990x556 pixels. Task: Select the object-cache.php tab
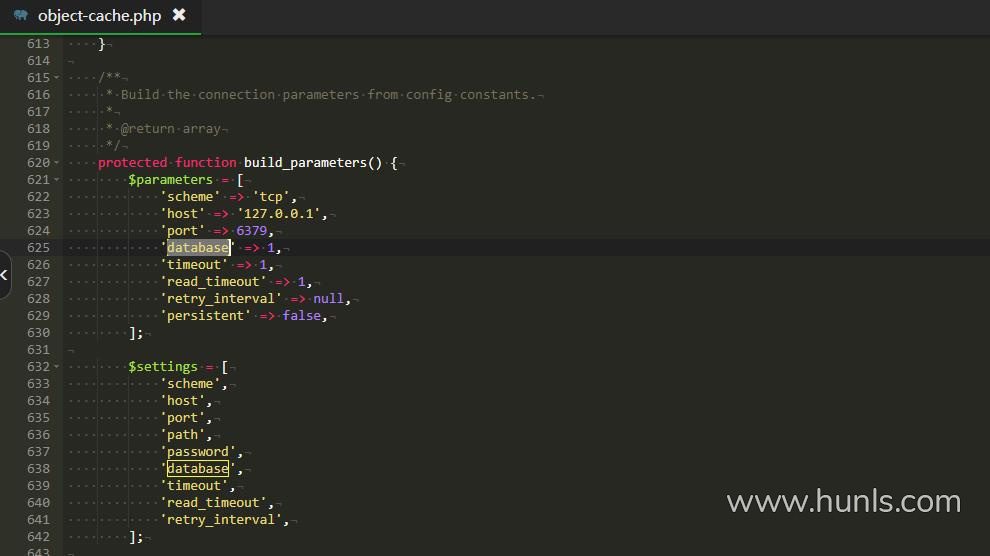tap(100, 16)
